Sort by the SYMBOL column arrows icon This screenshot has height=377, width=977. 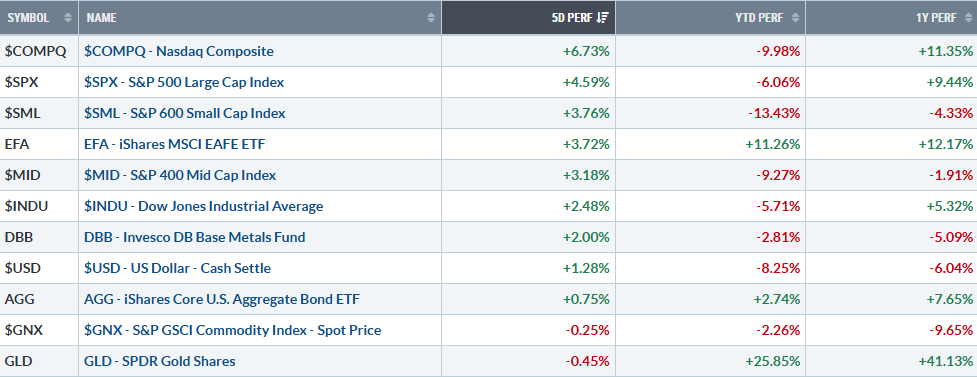[x=68, y=18]
